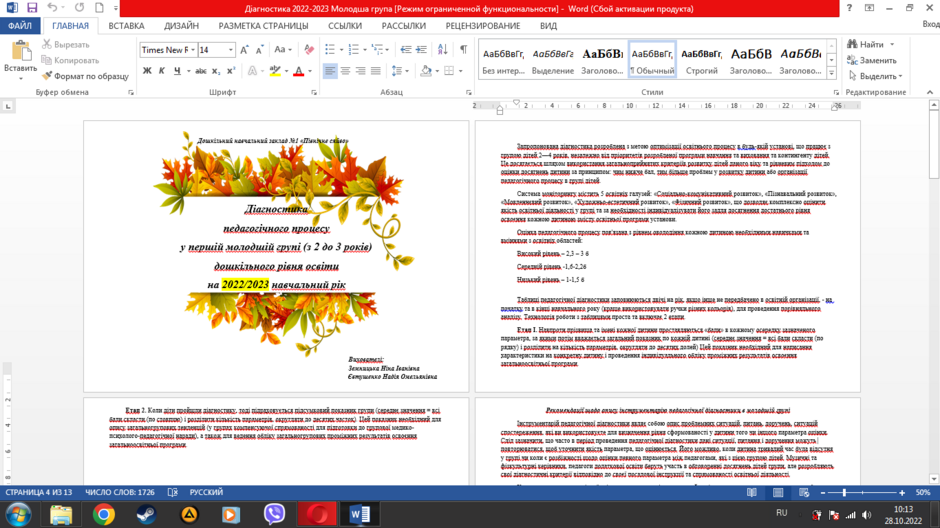Center align the paragraph text

pos(345,71)
